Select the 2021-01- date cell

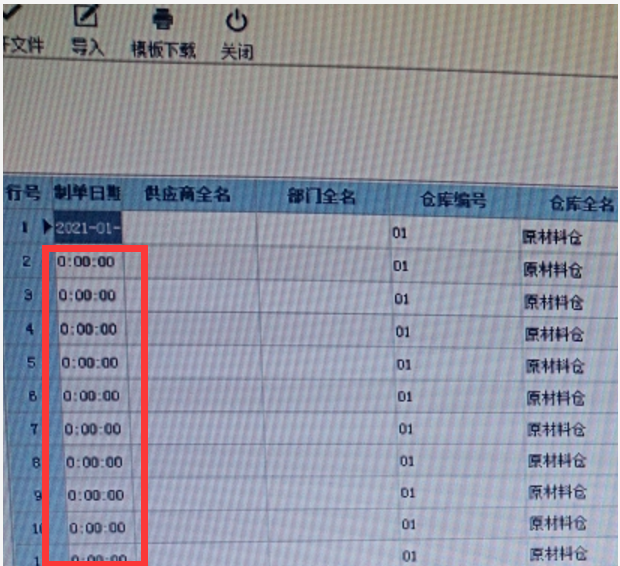point(88,228)
